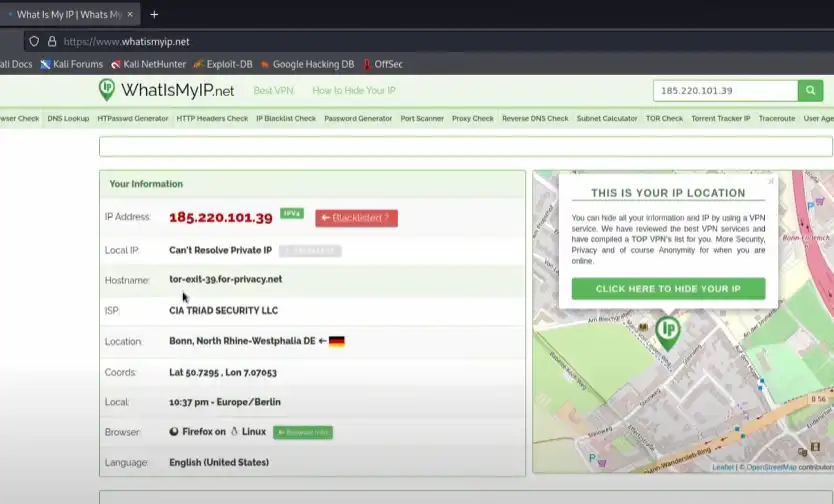
Task: Click English (United States) language value
Action: [219, 463]
